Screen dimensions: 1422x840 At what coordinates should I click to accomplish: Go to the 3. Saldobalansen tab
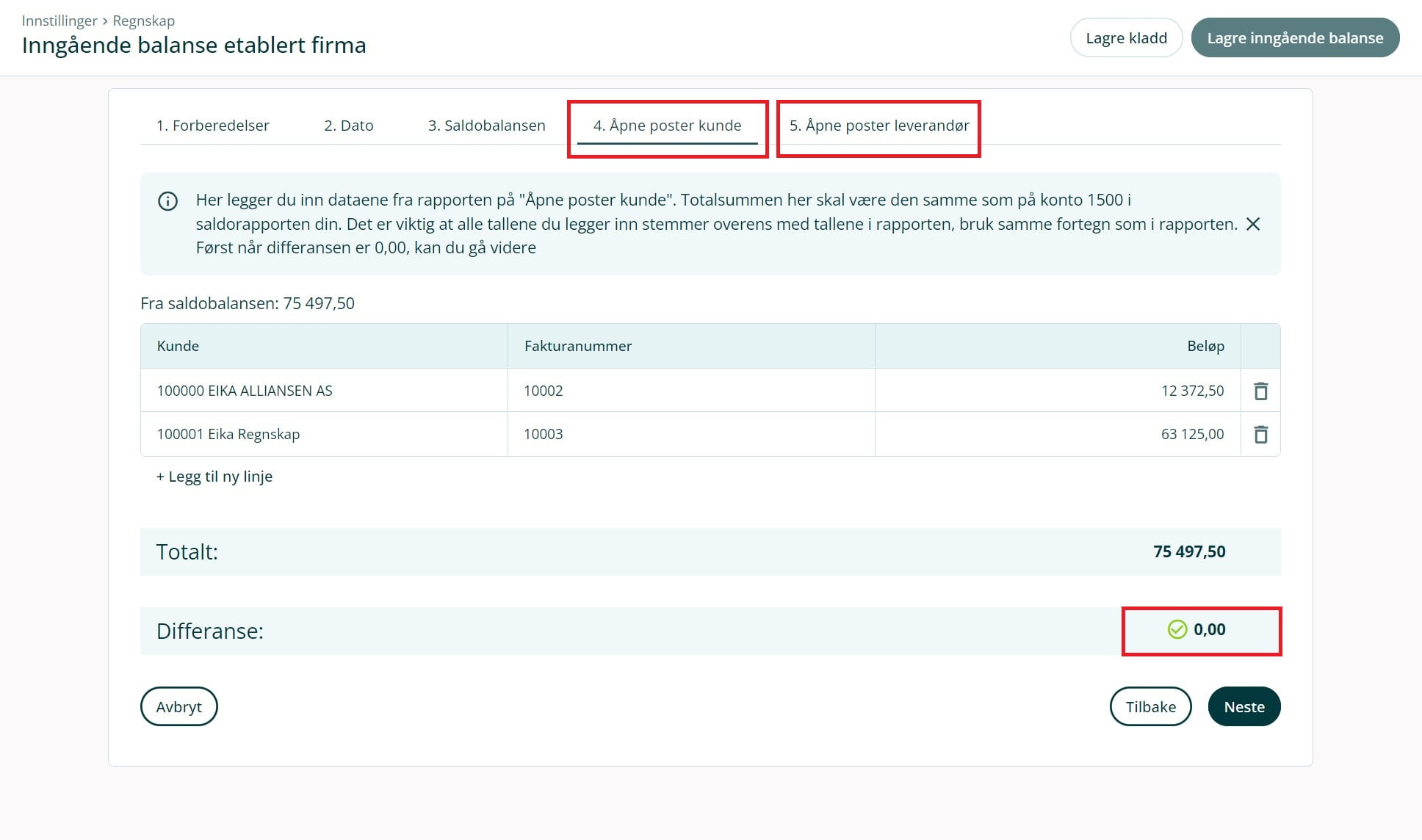(486, 126)
